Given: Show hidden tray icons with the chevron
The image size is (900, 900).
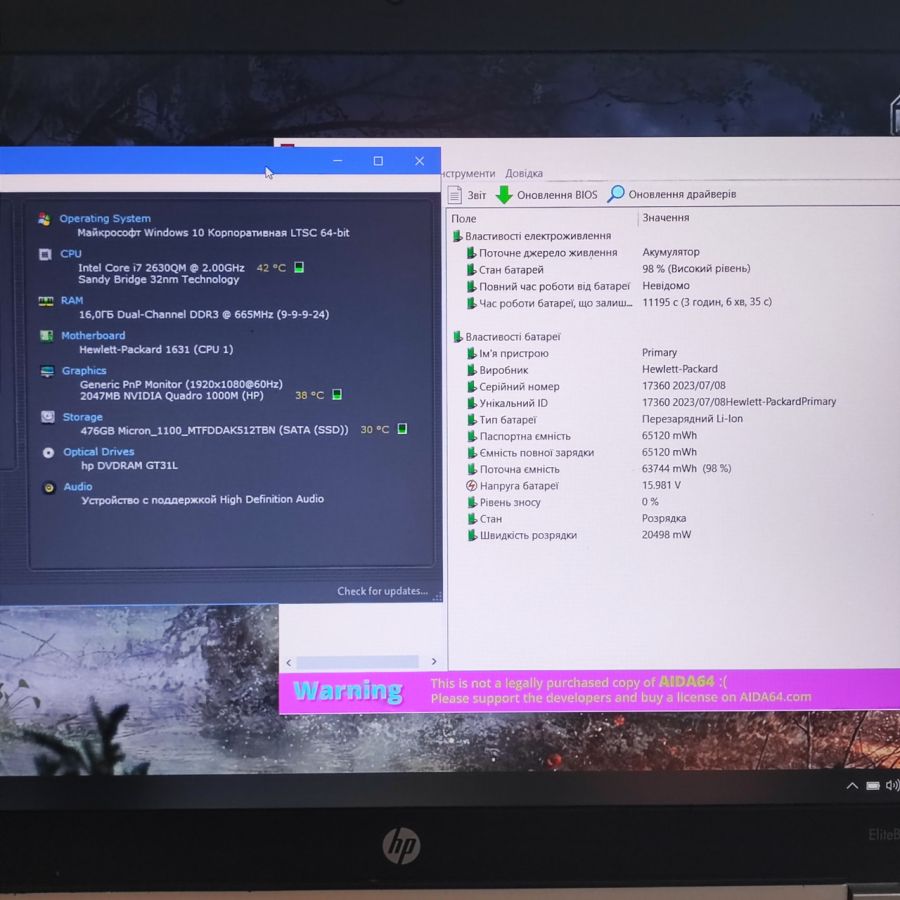Looking at the screenshot, I should click(852, 786).
